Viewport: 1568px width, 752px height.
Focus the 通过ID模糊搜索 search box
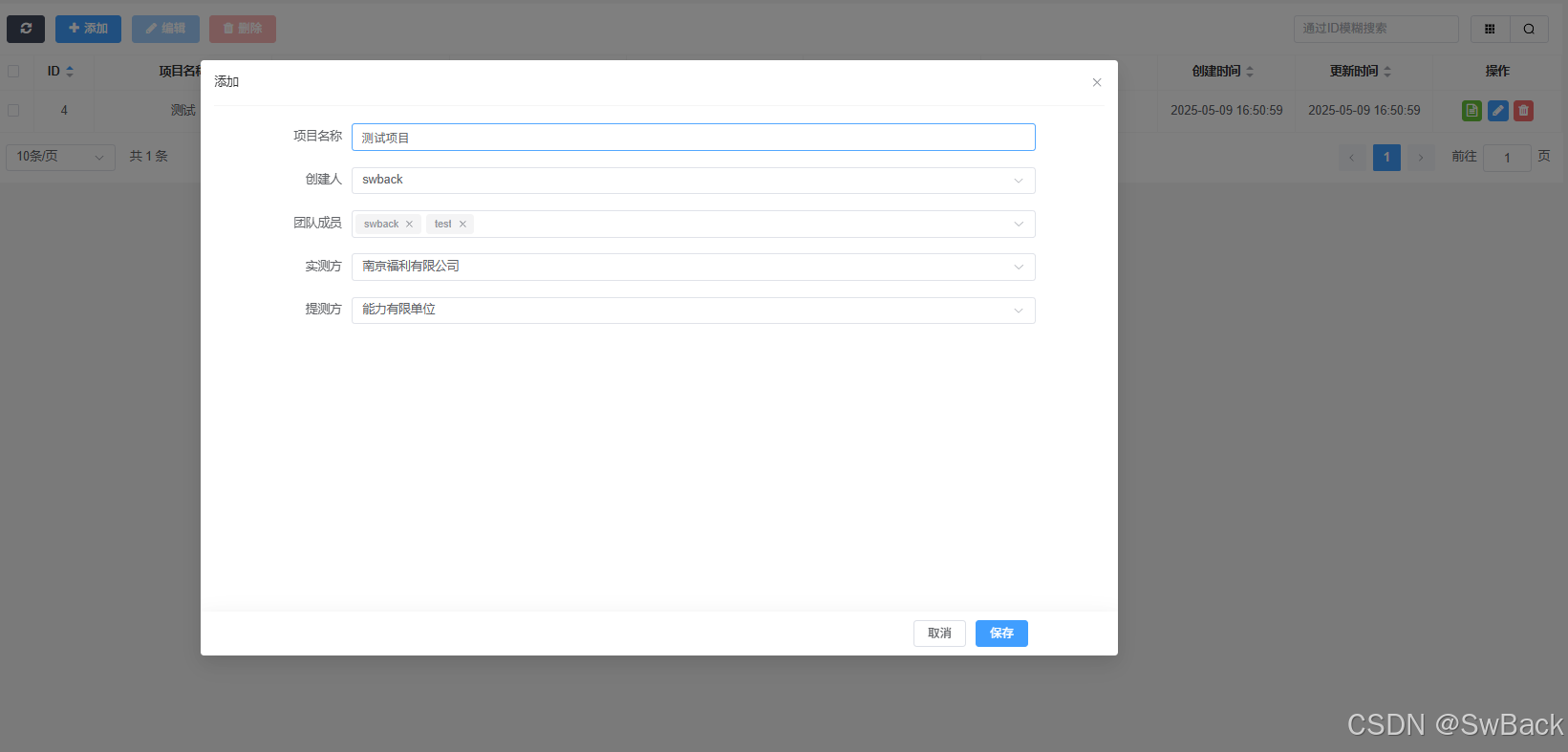[1376, 29]
